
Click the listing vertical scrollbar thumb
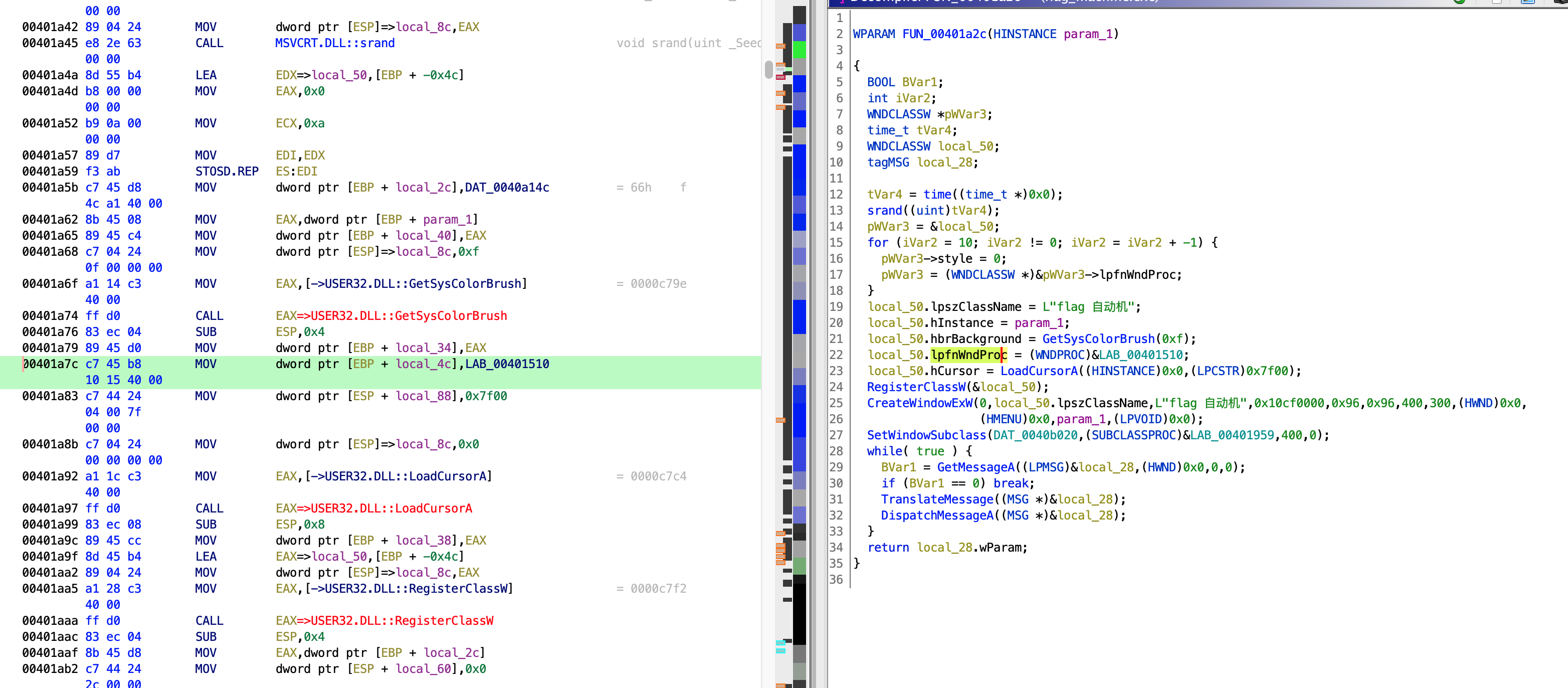(769, 69)
